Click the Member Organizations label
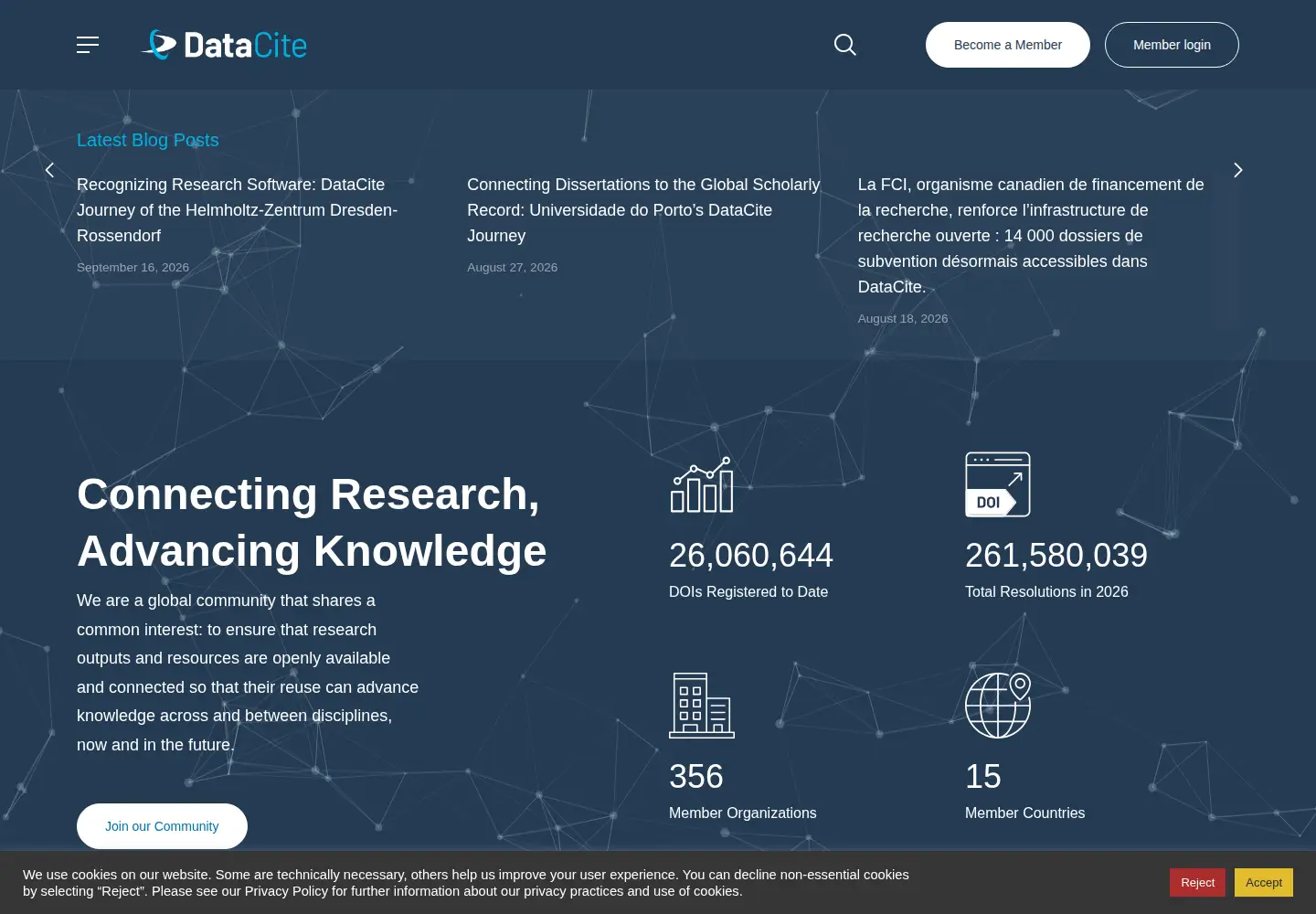 pyautogui.click(x=743, y=813)
